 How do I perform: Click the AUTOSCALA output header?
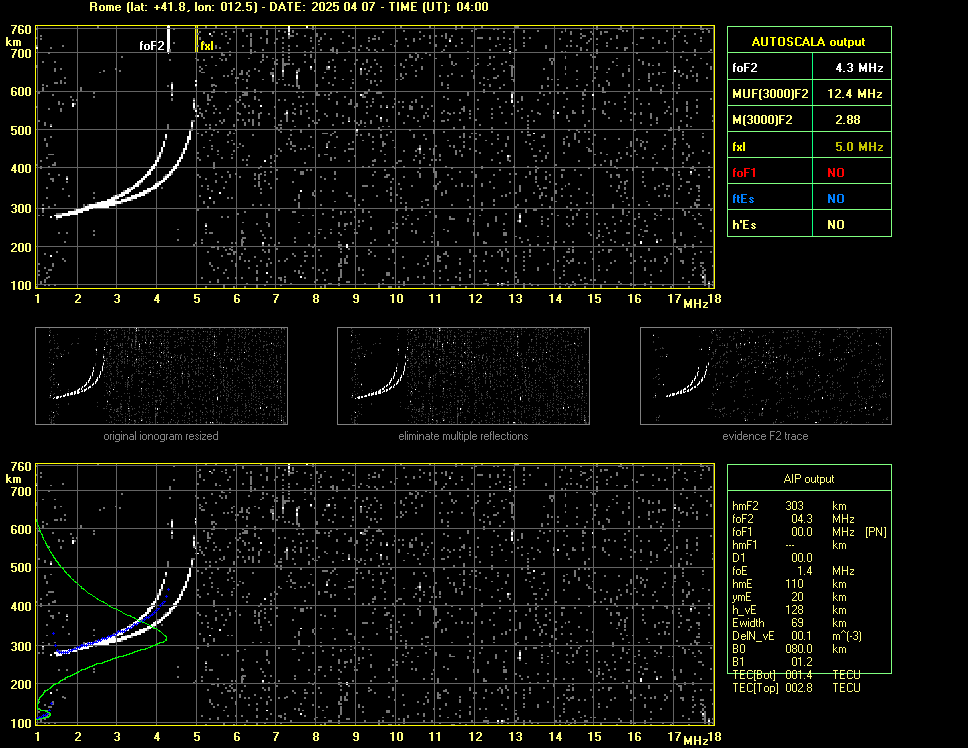pyautogui.click(x=809, y=42)
